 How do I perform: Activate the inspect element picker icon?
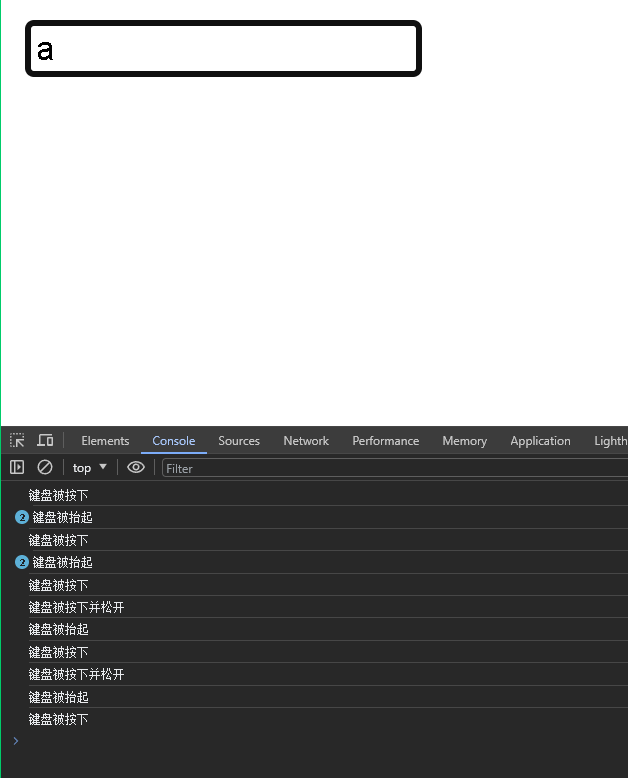17,440
